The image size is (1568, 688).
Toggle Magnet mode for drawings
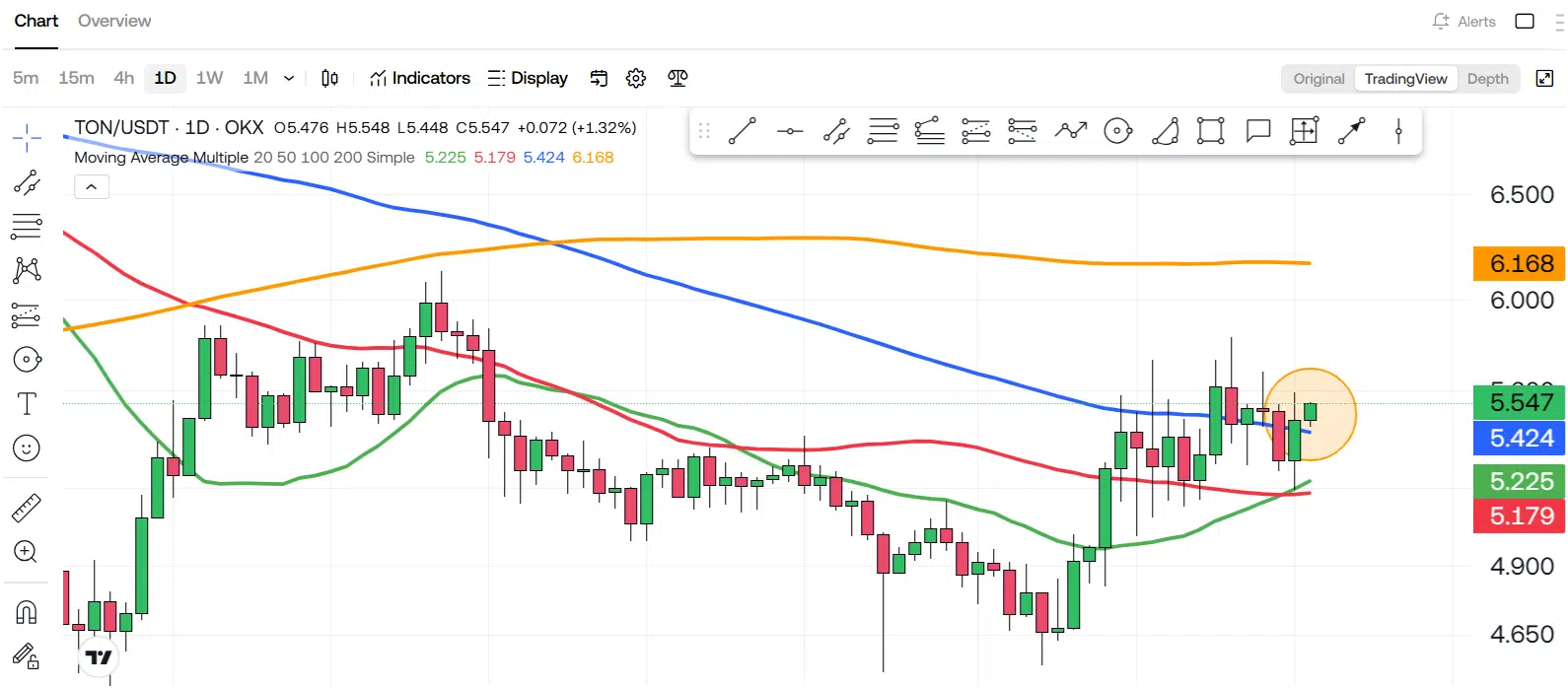coord(27,612)
